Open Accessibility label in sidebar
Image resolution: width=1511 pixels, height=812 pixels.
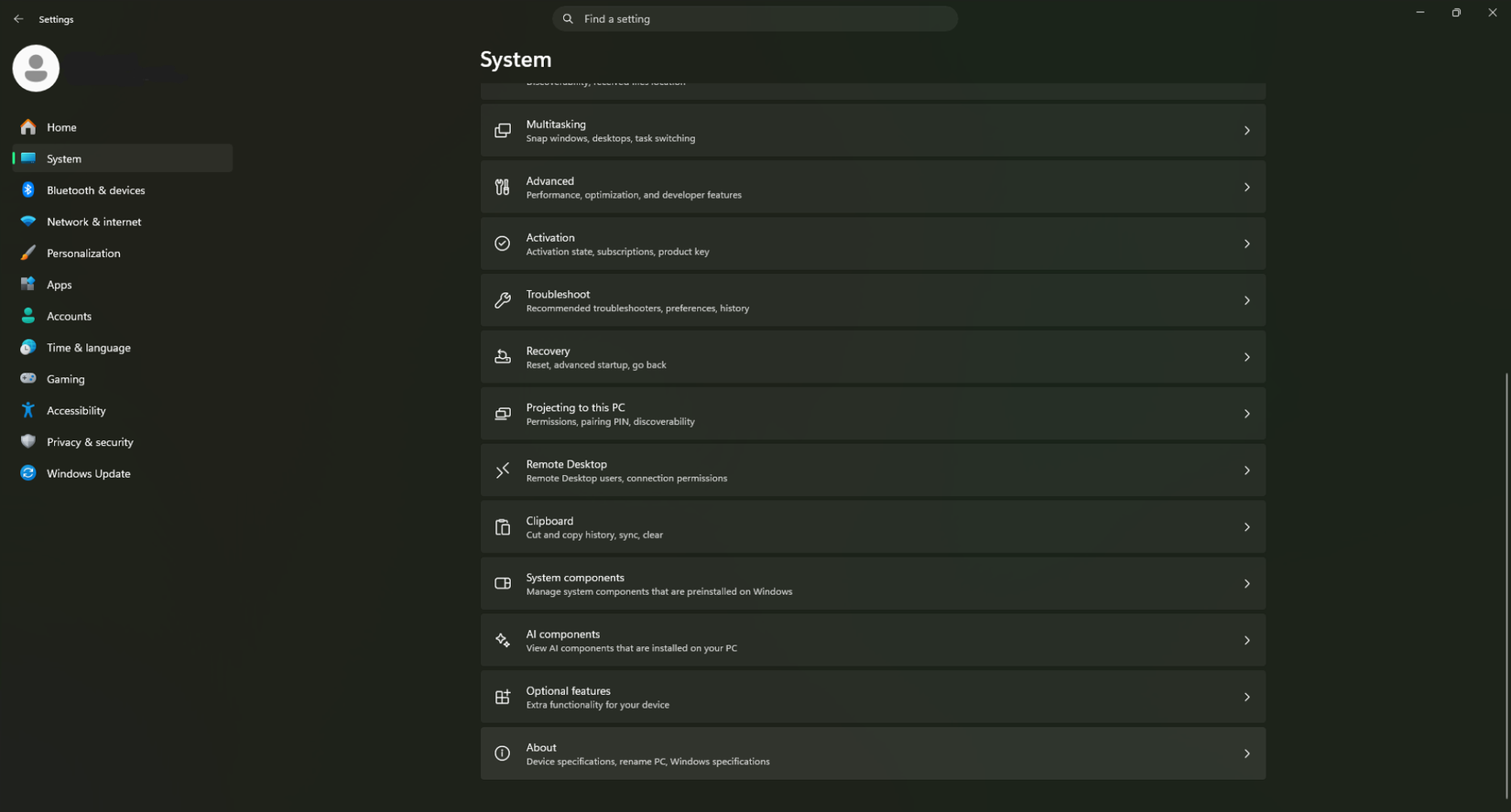76,411
